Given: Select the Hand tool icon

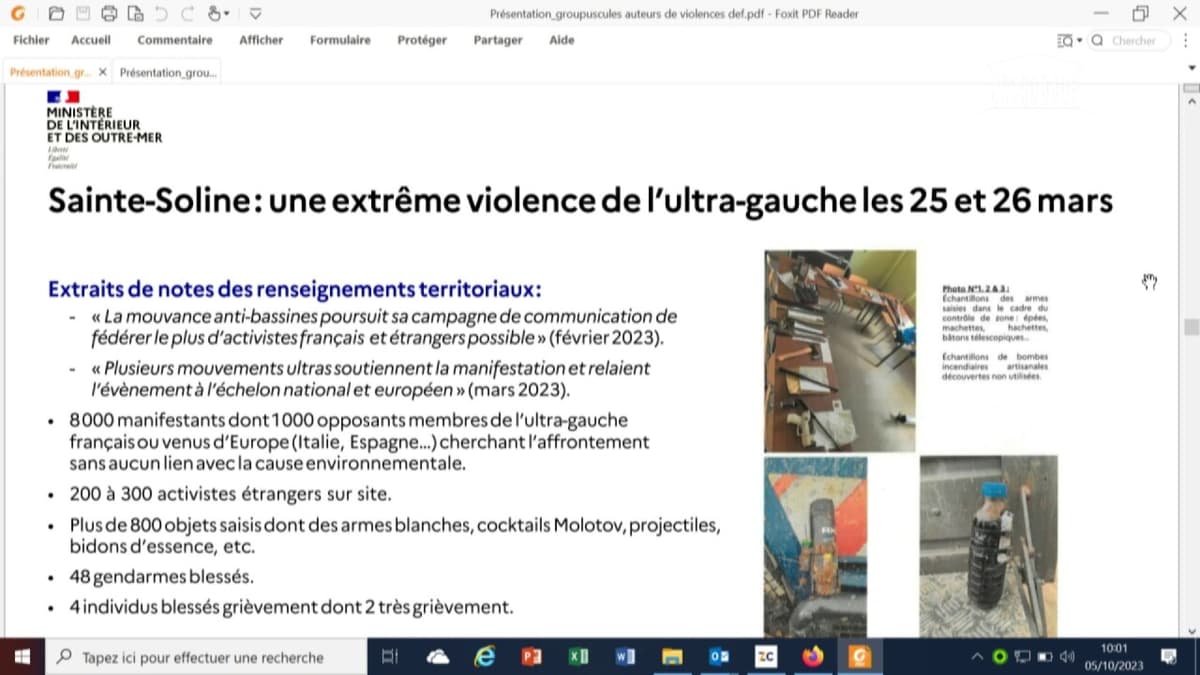Looking at the screenshot, I should tap(215, 14).
